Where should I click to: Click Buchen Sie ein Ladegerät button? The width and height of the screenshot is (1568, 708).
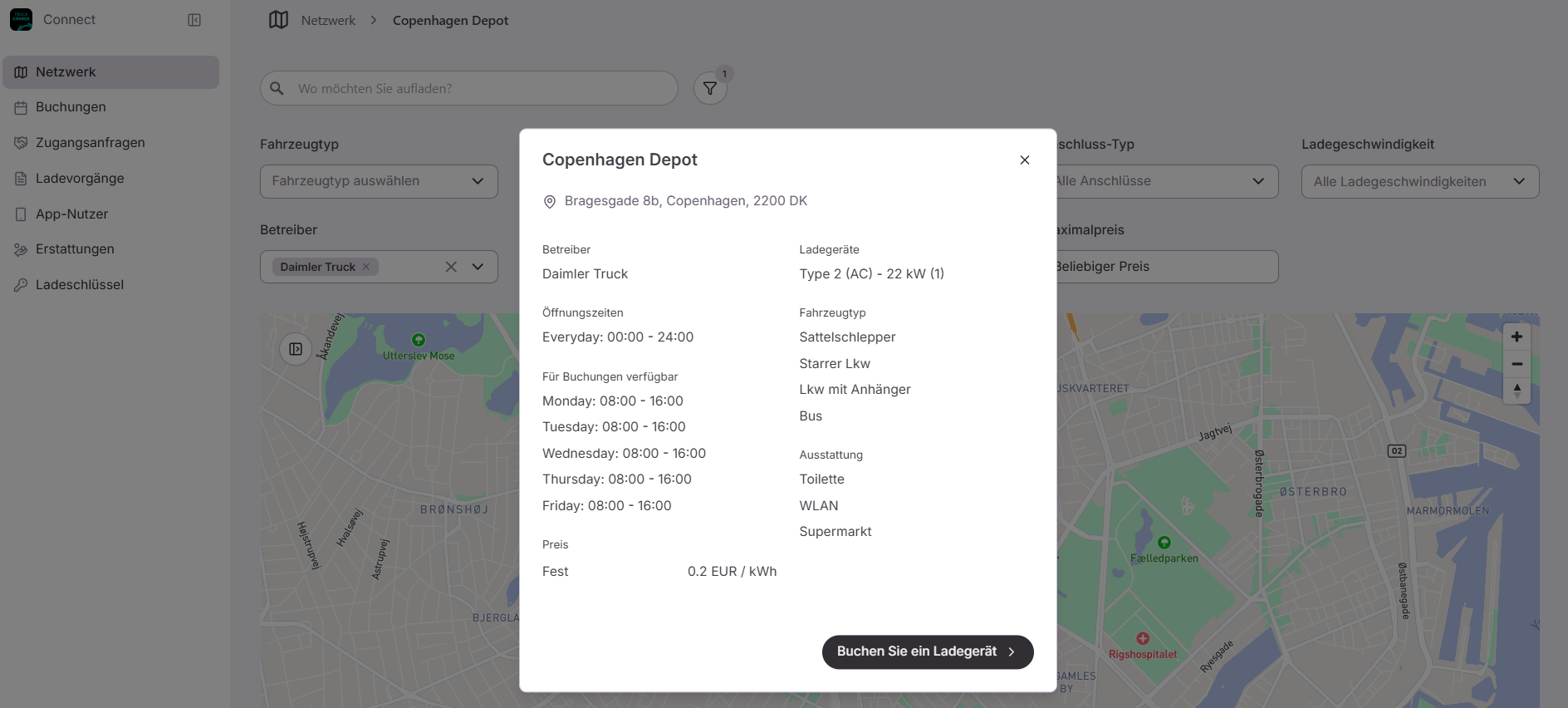928,652
